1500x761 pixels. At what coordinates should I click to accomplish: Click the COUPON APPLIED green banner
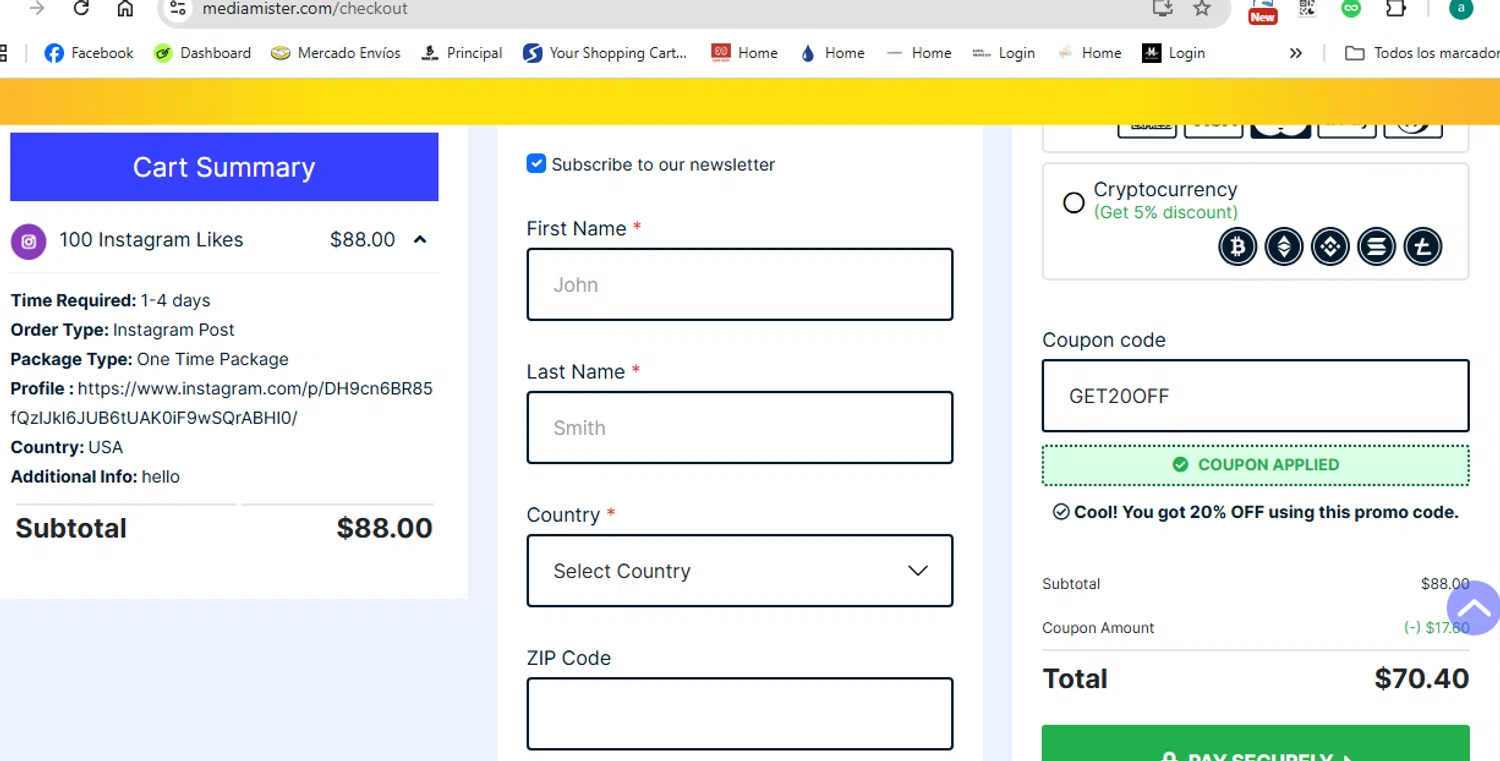(x=1255, y=464)
